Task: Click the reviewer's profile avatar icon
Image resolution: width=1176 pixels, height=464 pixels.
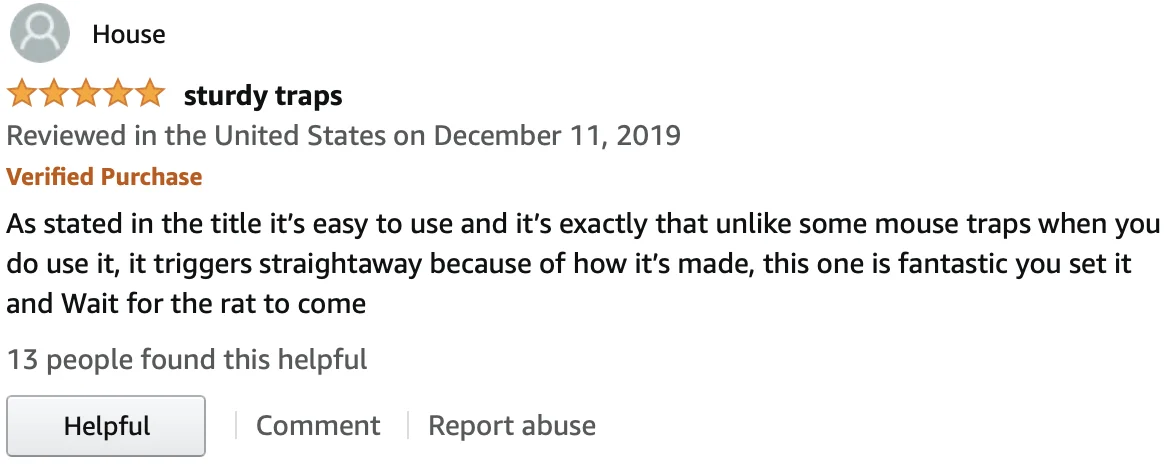Action: point(40,34)
